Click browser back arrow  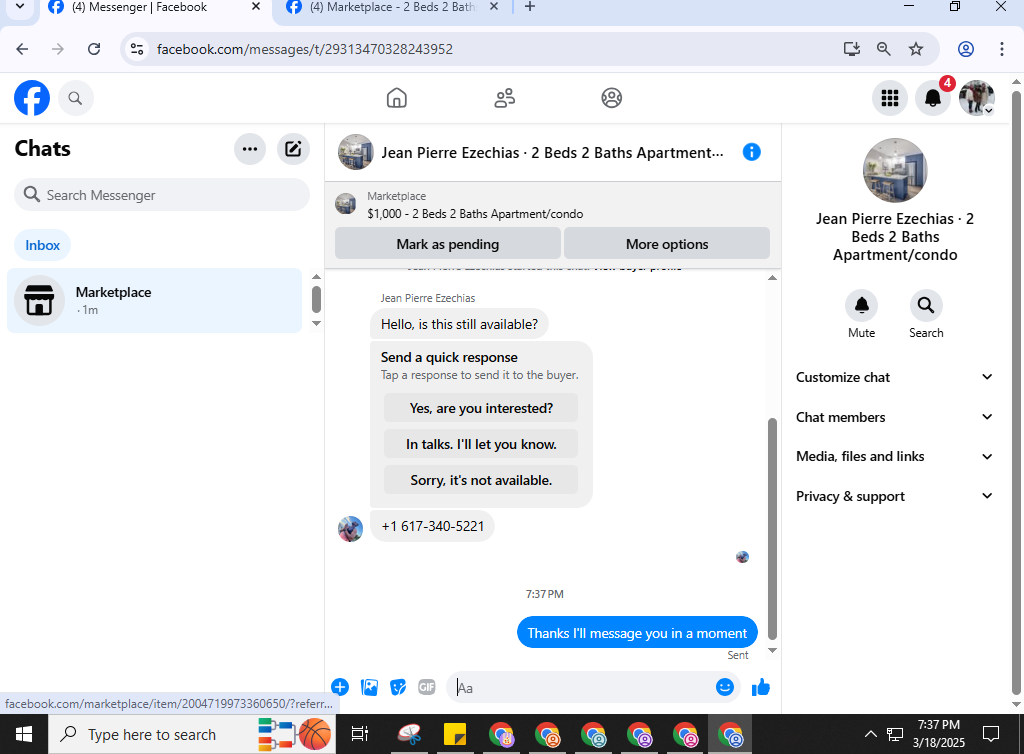point(22,49)
